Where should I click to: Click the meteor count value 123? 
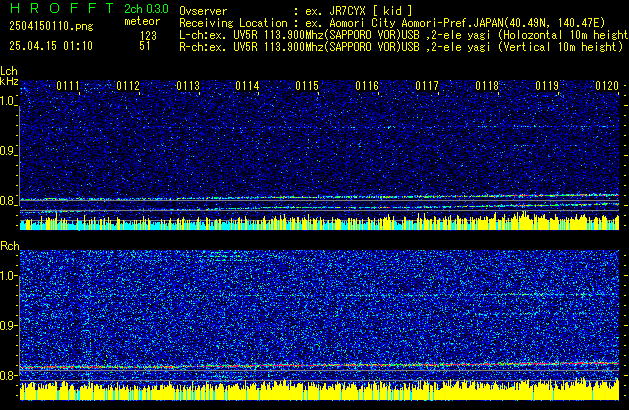click(x=148, y=36)
